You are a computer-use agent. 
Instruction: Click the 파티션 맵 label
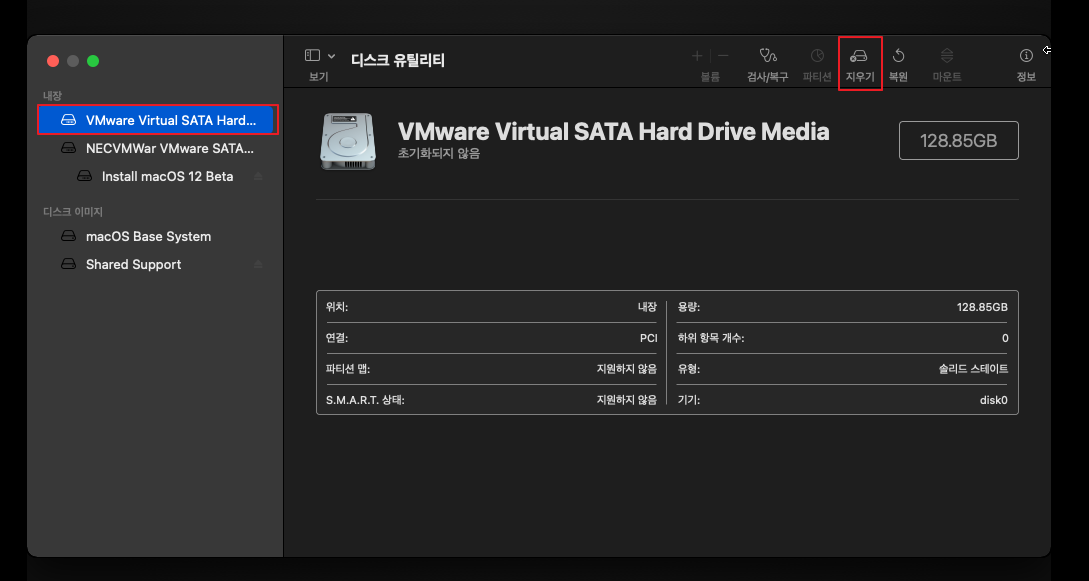[348, 369]
